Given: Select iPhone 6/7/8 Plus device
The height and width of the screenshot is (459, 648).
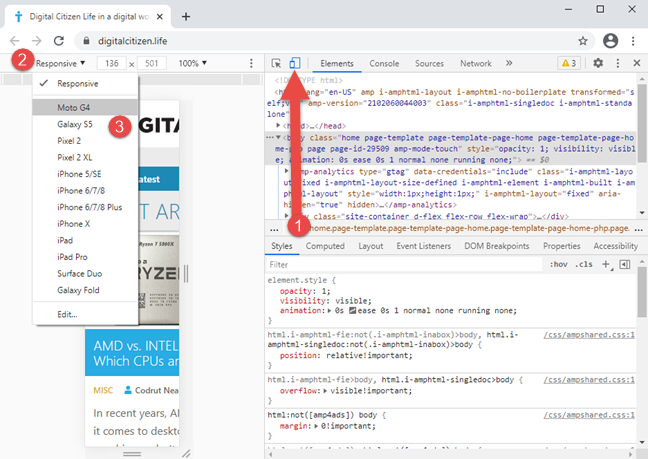Looking at the screenshot, I should [x=85, y=207].
